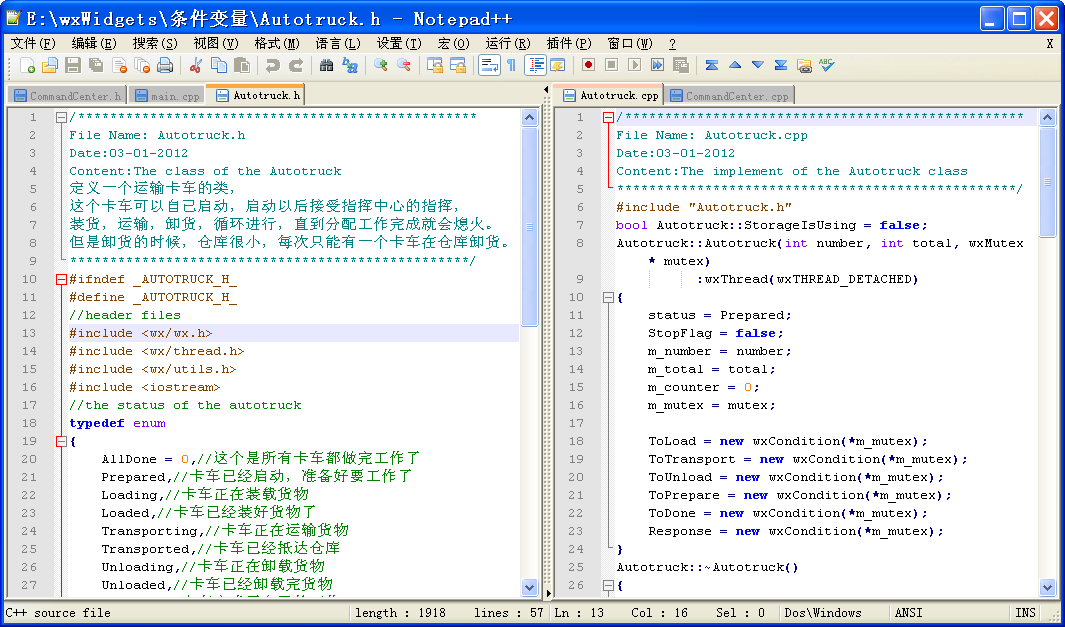Create a new document with the New icon
The image size is (1065, 627).
[x=28, y=65]
